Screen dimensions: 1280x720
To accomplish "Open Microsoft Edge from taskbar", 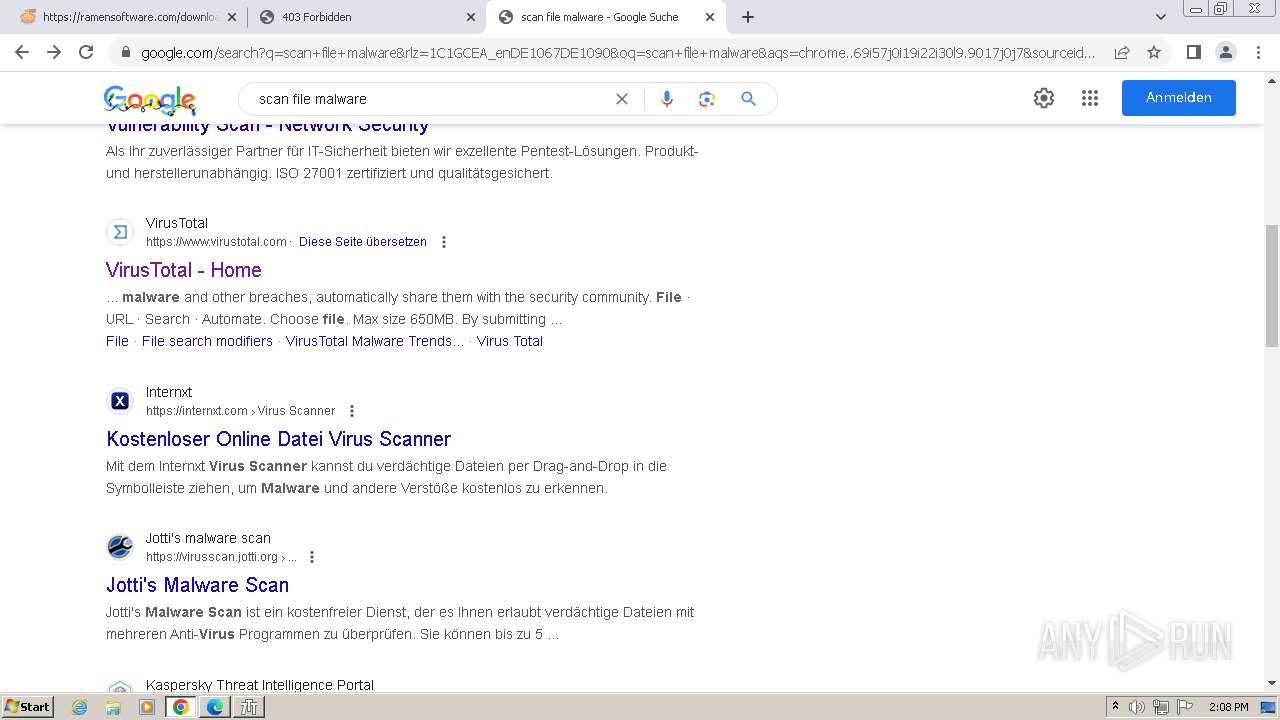I will point(215,707).
